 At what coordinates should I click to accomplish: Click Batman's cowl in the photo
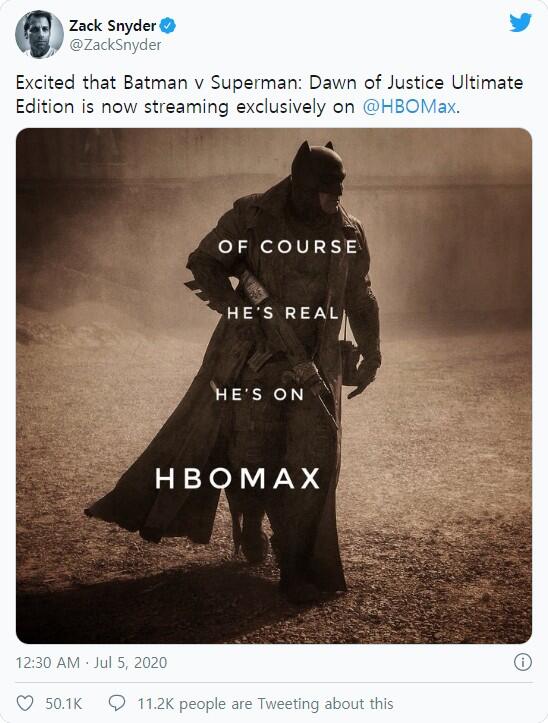[318, 168]
